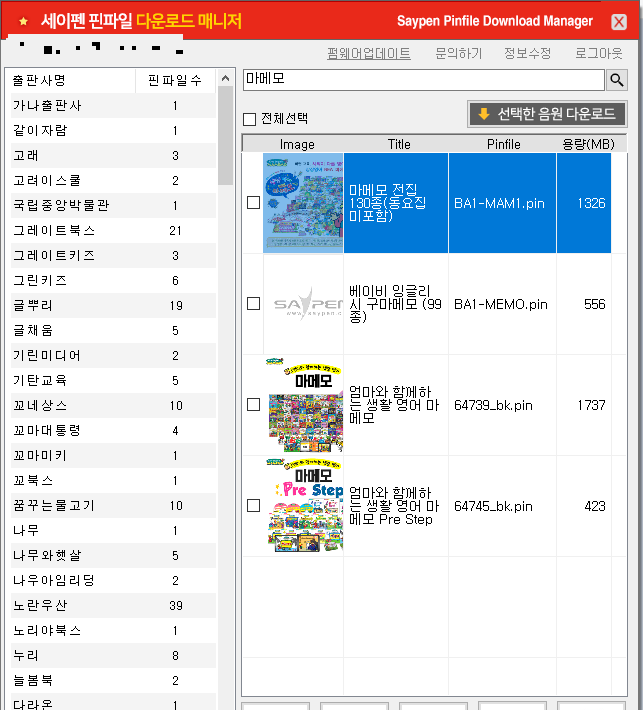Check the box for BA1-MEMO.pin row
The width and height of the screenshot is (643, 710).
tap(254, 303)
